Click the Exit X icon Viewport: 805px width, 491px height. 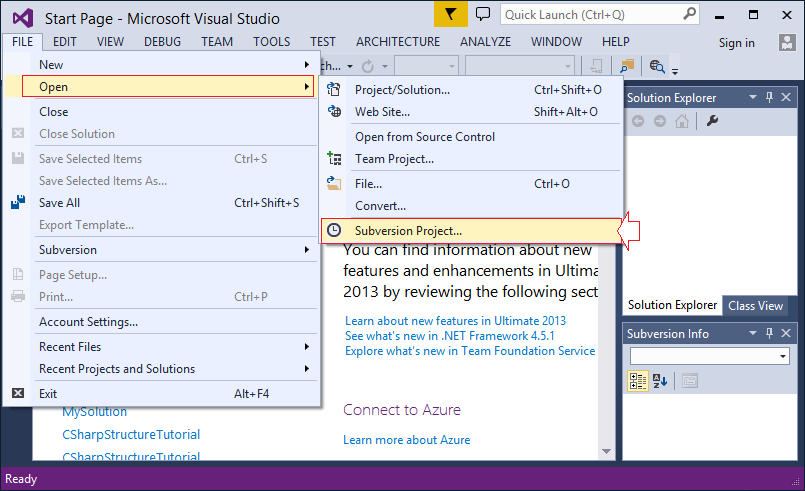click(18, 393)
